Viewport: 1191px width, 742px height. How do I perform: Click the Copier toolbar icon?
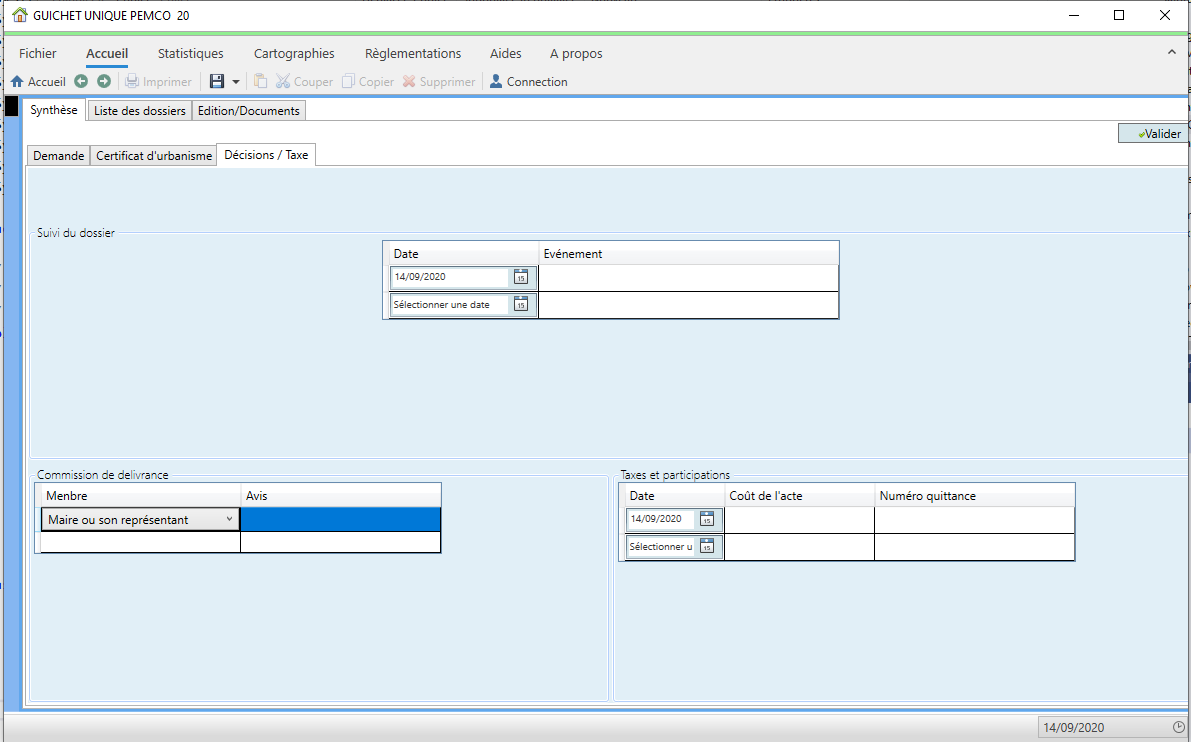pyautogui.click(x=349, y=81)
